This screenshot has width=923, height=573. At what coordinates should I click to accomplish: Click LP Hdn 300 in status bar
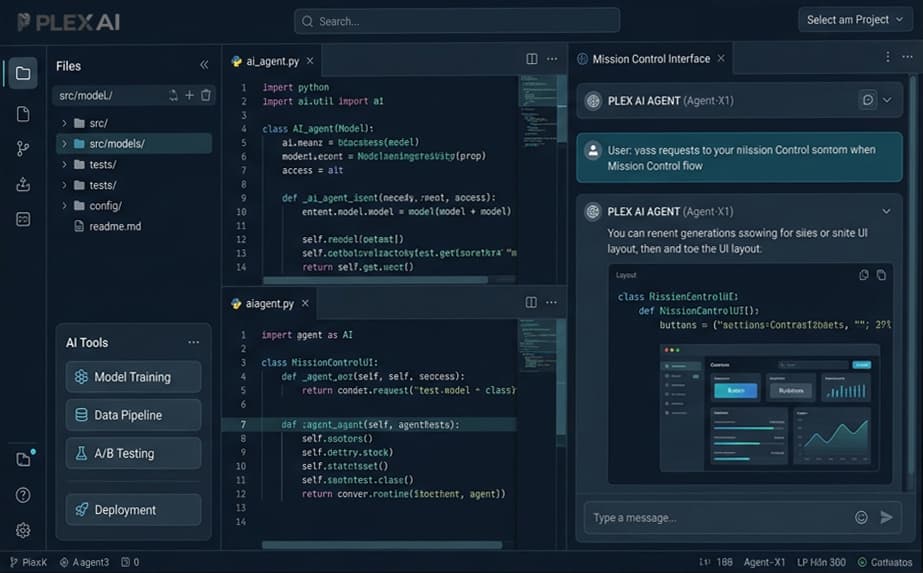[821, 562]
